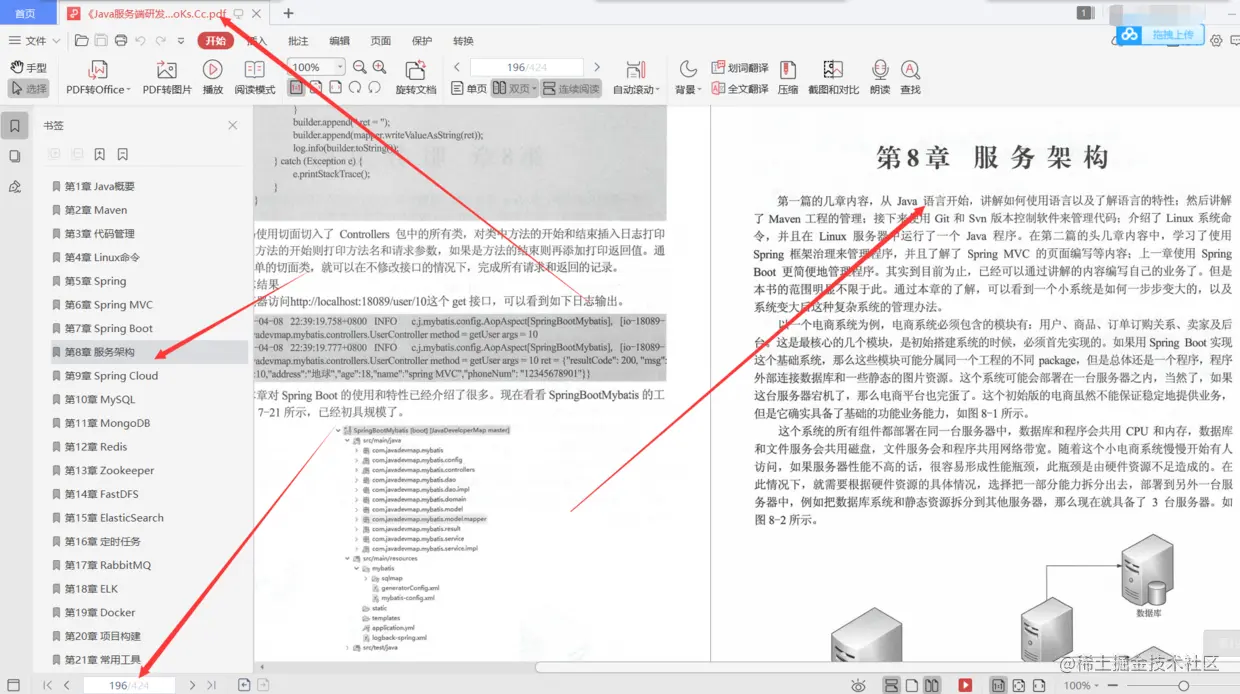This screenshot has height=694, width=1240.
Task: Switch to the 开始 ribbon tab
Action: (x=215, y=41)
